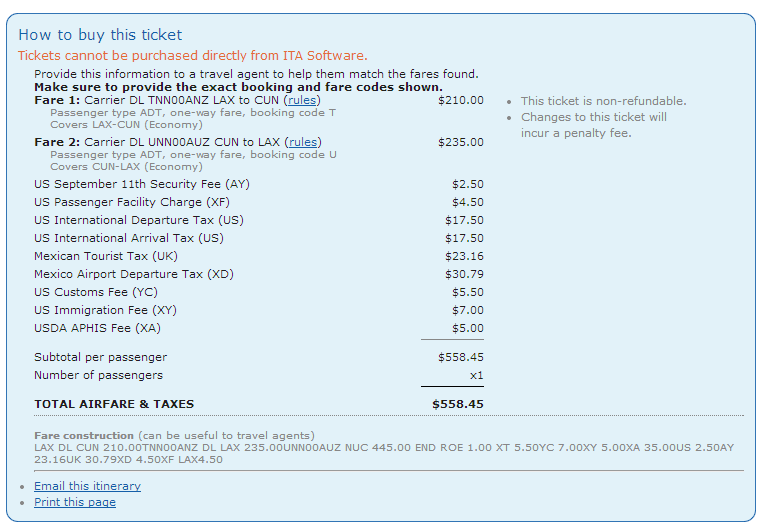Image resolution: width=766 pixels, height=527 pixels.
Task: Click the orange ITA Software purchase warning
Action: coord(192,56)
